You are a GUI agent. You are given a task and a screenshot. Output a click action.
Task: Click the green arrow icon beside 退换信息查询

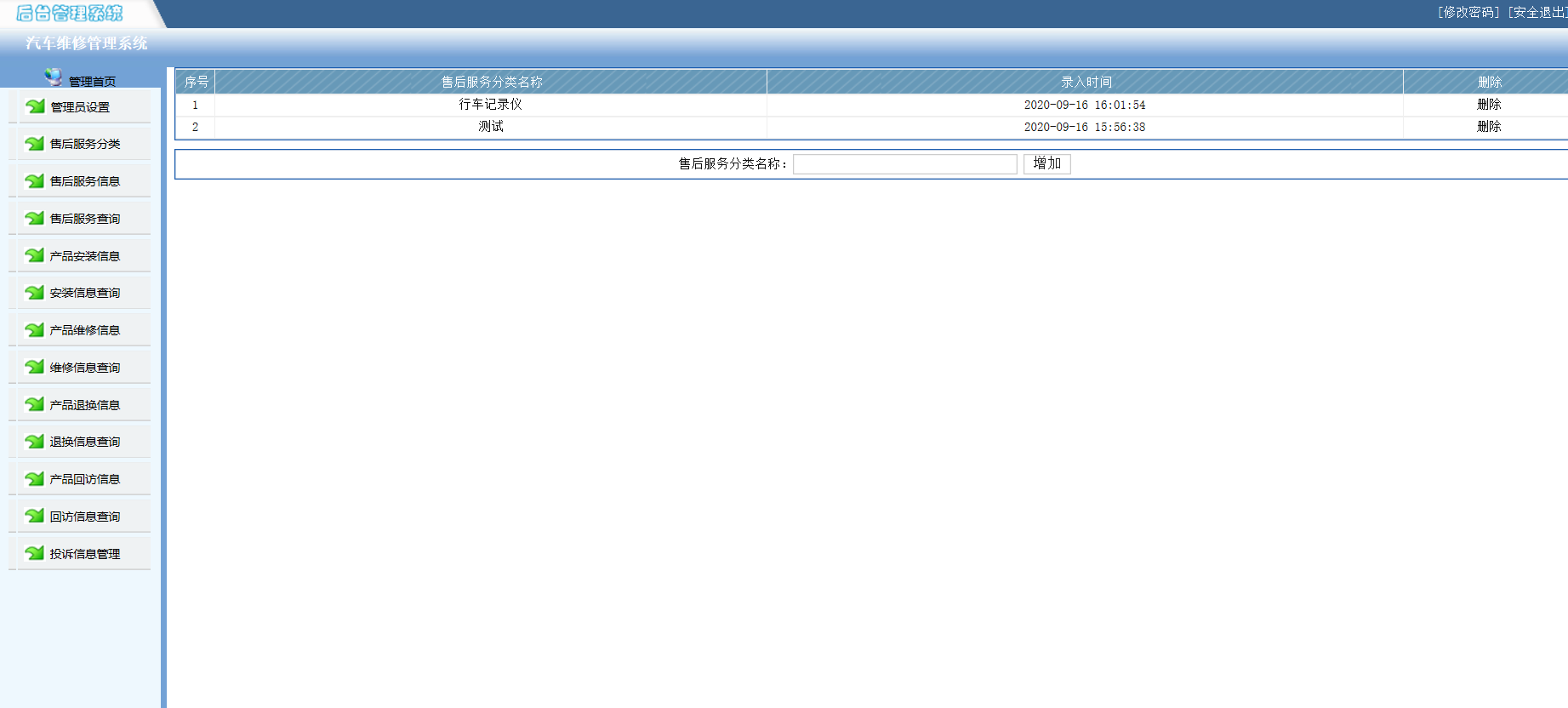(x=35, y=441)
